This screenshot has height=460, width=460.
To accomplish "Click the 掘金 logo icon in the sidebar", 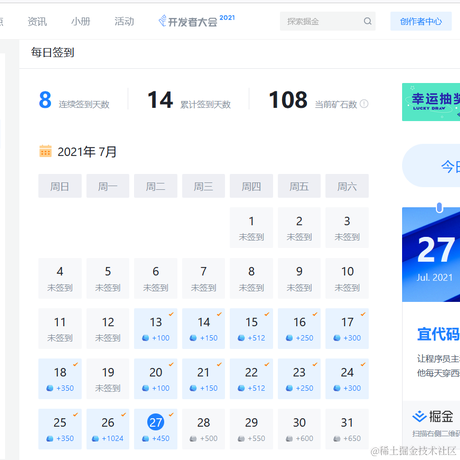I will [x=419, y=416].
